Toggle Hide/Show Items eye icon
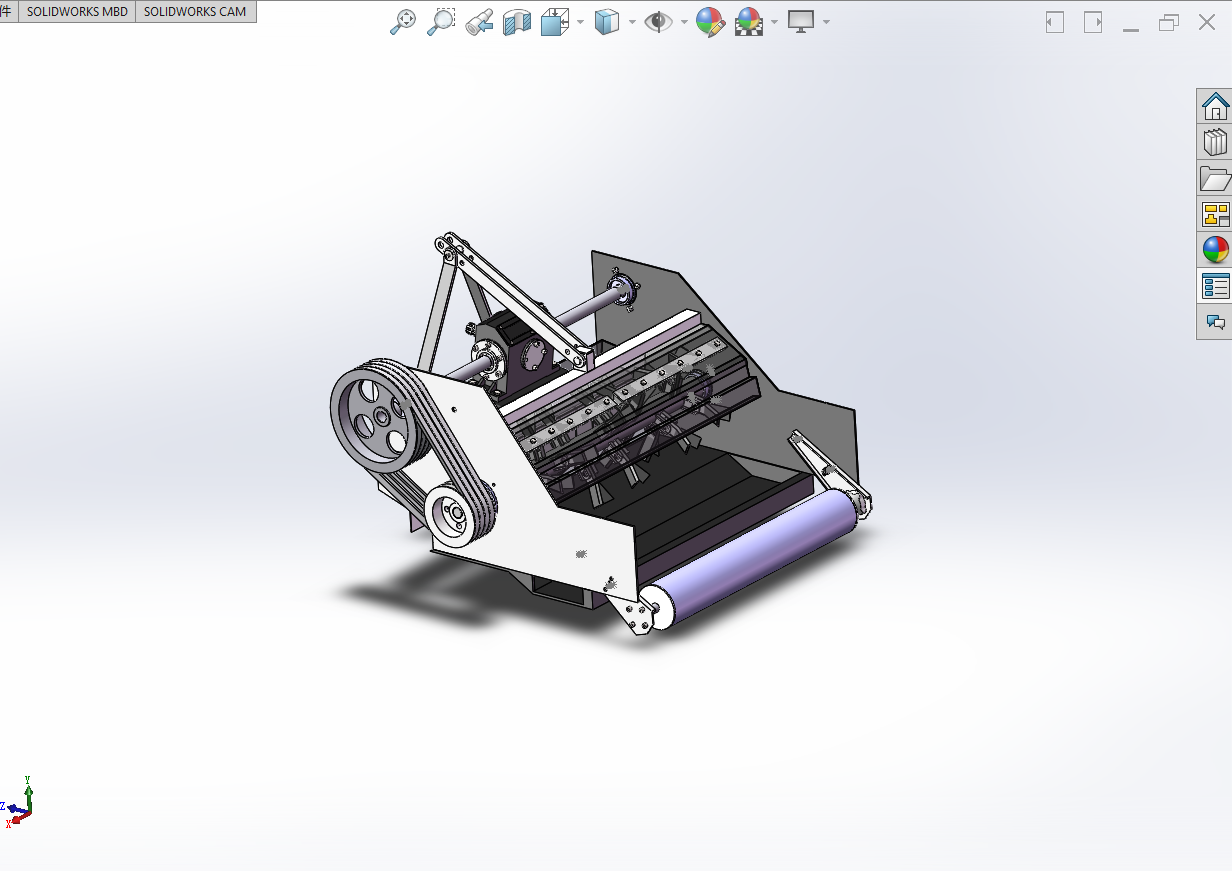Viewport: 1232px width, 871px height. [x=658, y=22]
